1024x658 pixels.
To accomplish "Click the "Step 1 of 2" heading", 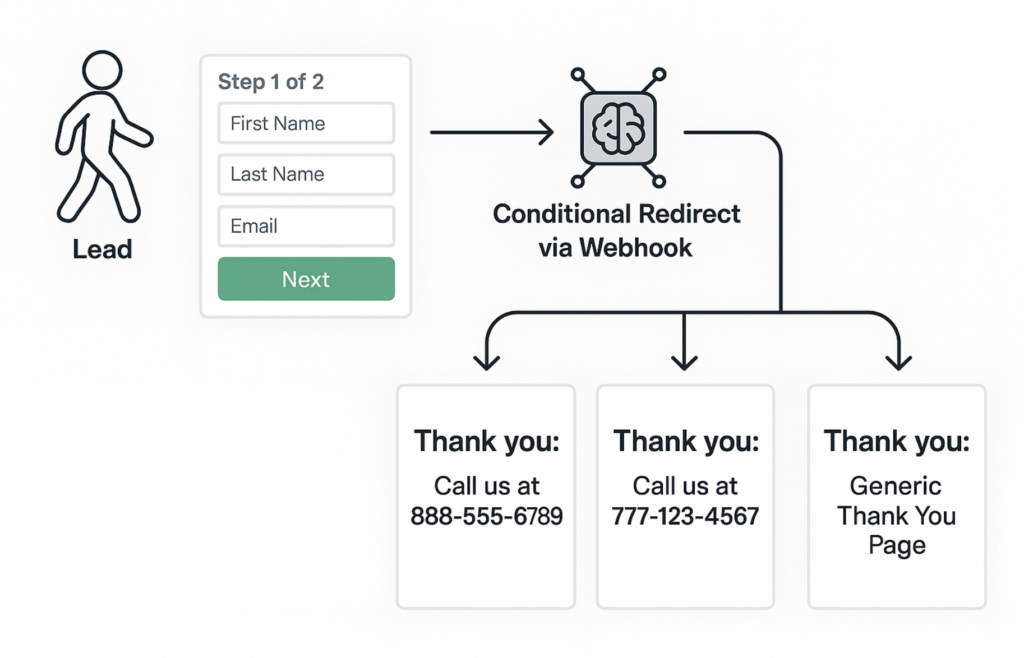I will coord(271,82).
